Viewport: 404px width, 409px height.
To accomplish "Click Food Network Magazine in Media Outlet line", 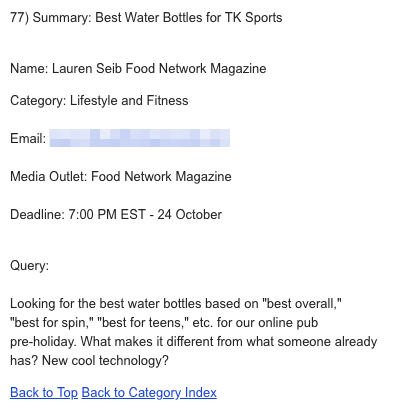I will click(x=161, y=176).
